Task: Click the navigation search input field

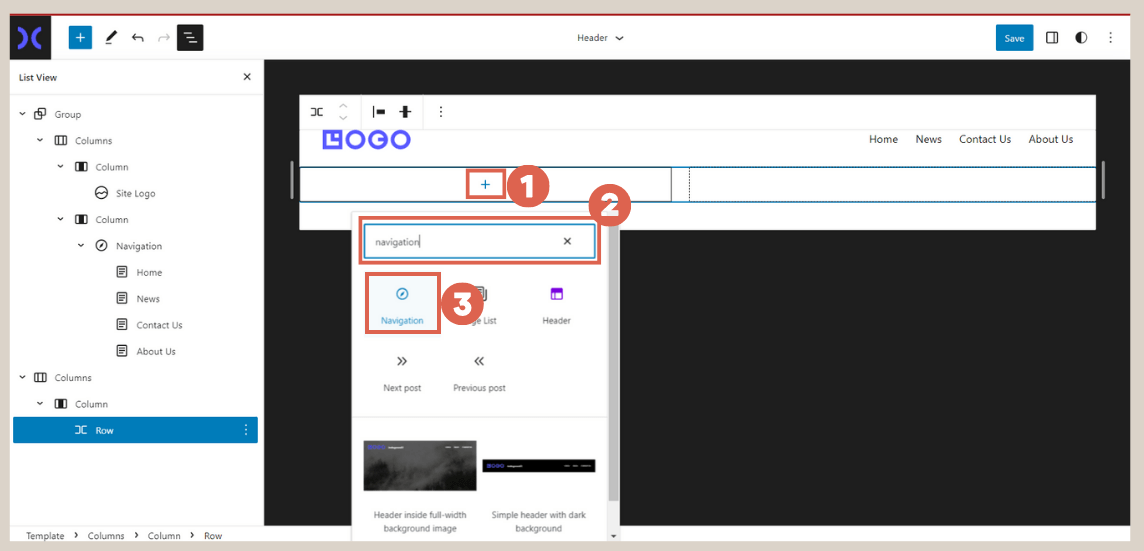Action: 460,241
